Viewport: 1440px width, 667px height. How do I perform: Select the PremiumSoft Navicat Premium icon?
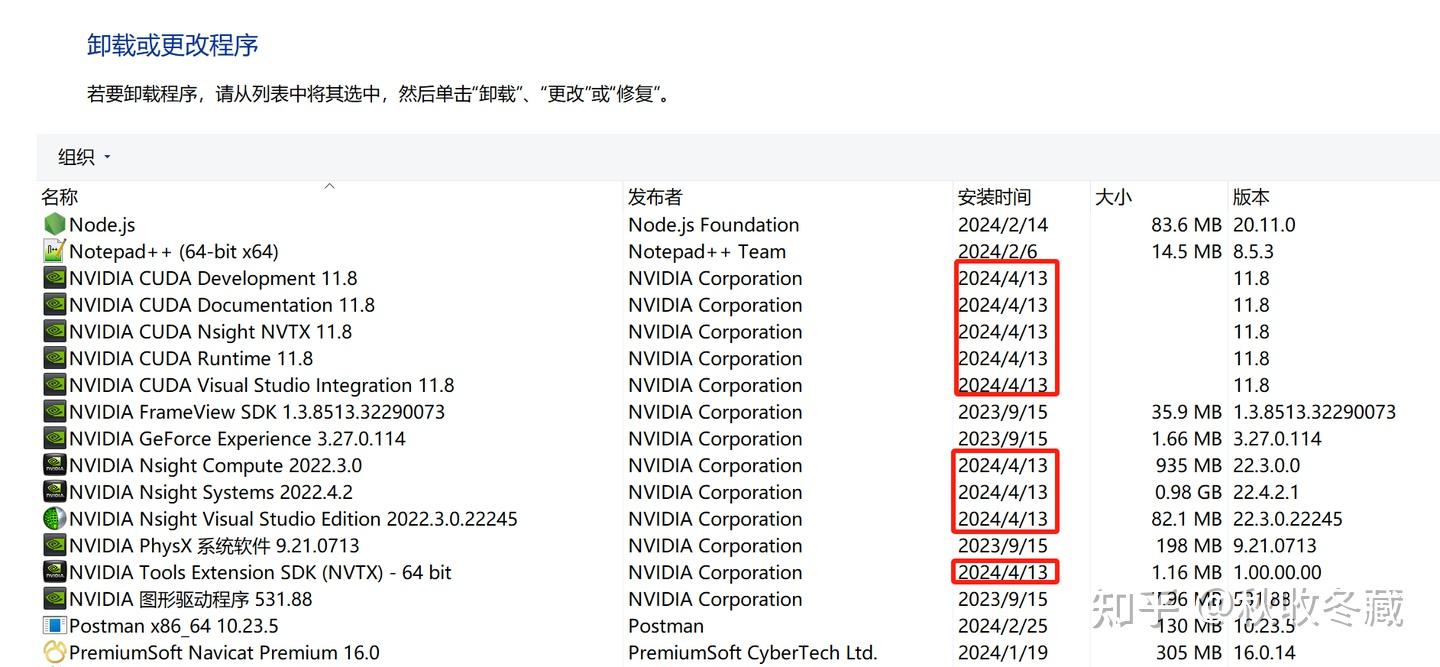pyautogui.click(x=54, y=652)
